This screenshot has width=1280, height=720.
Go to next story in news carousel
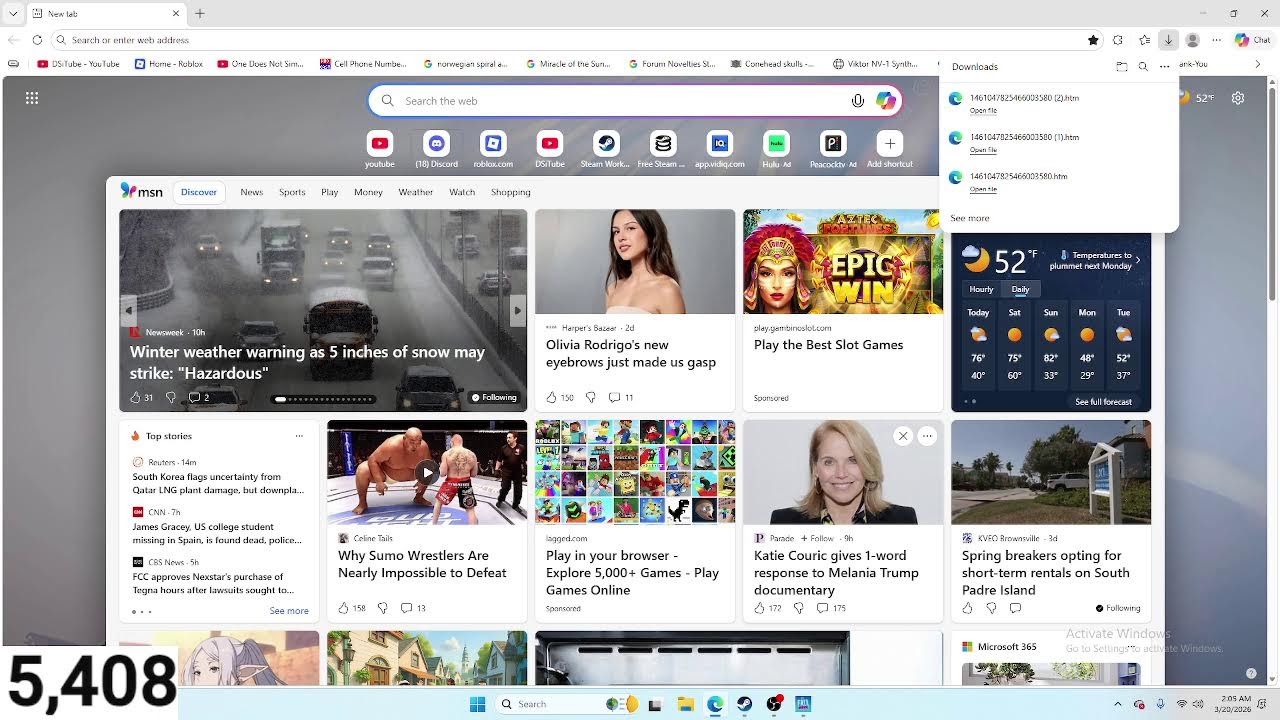coord(517,310)
